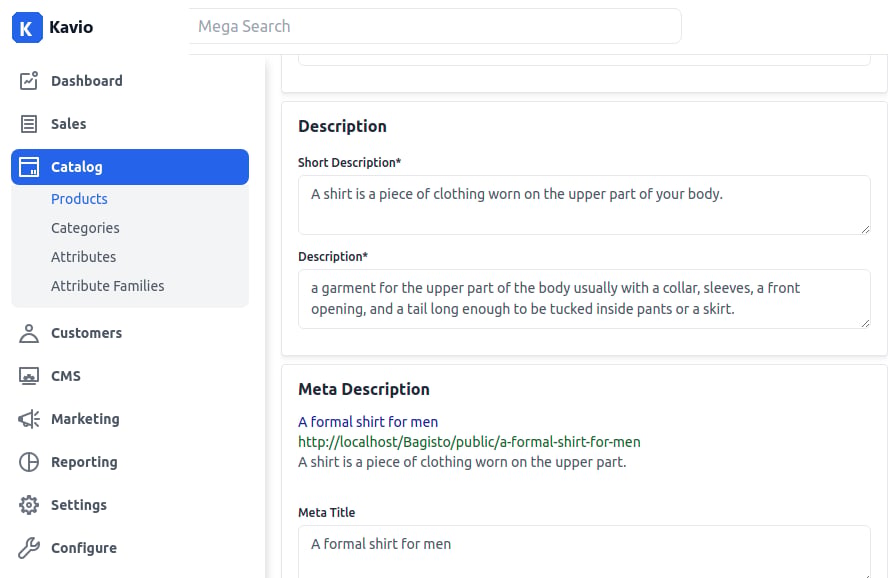
Task: Click into Short Description textarea
Action: (x=584, y=205)
